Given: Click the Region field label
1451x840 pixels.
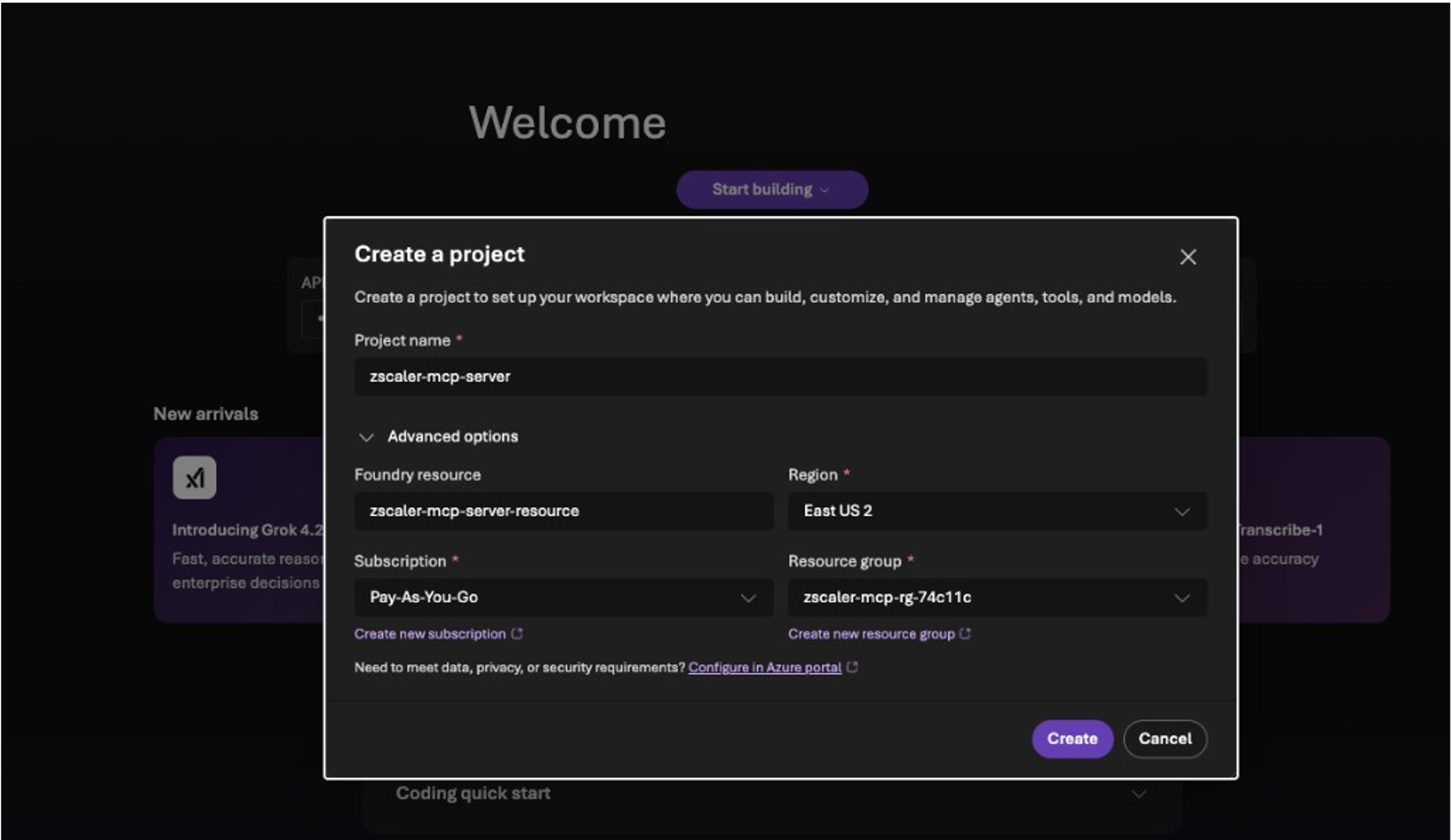Looking at the screenshot, I should pos(813,475).
